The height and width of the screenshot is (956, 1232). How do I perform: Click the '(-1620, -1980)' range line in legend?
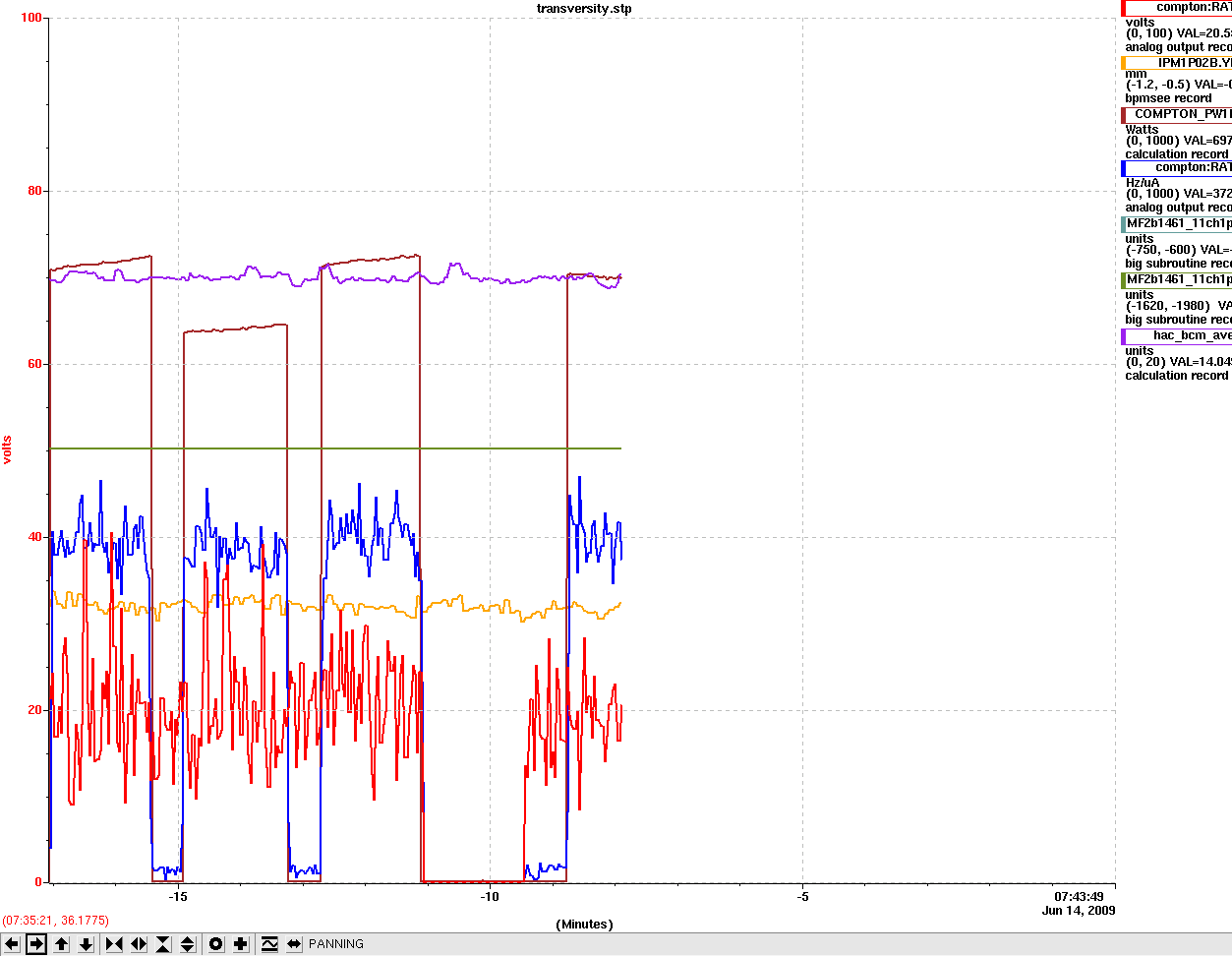[x=1179, y=306]
